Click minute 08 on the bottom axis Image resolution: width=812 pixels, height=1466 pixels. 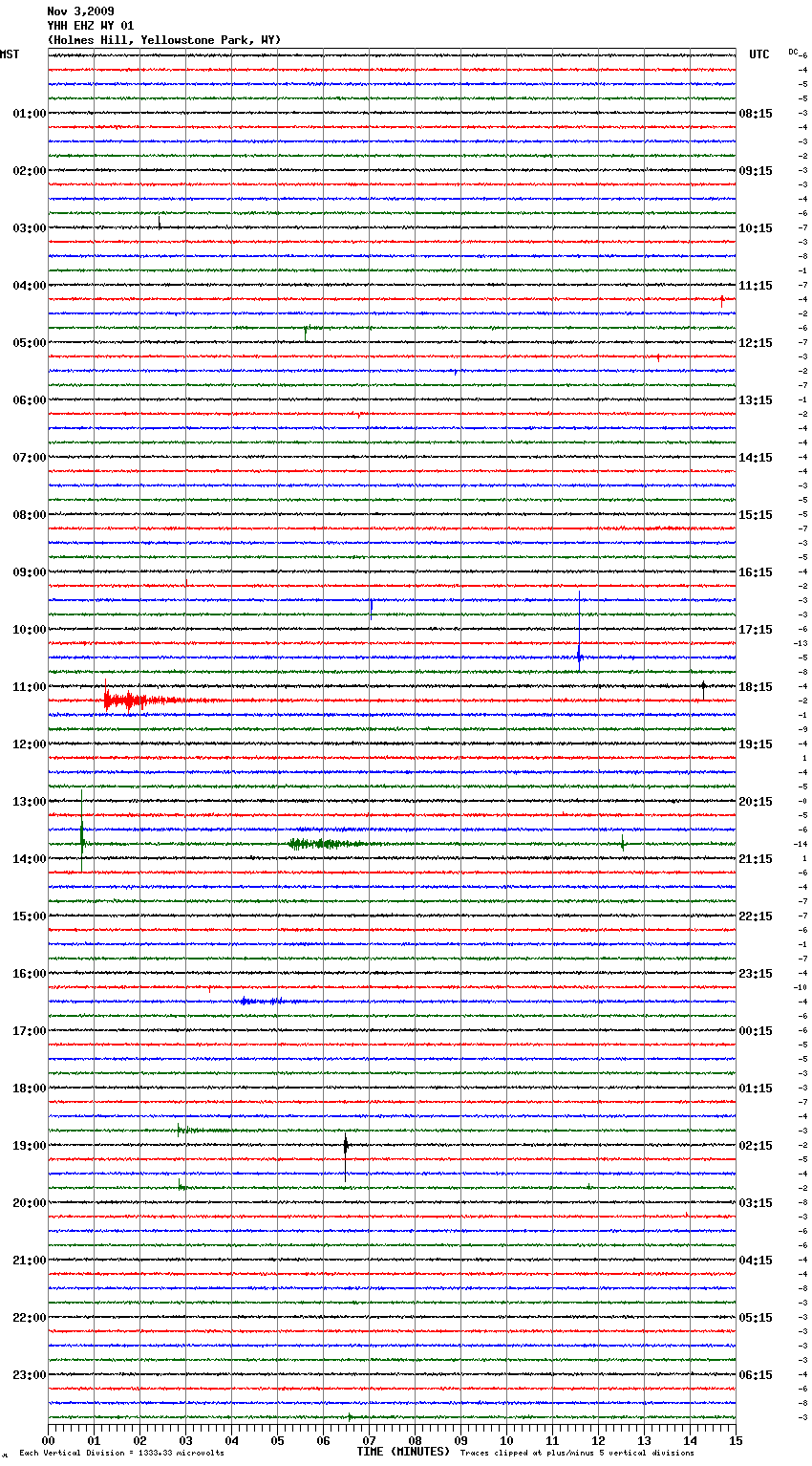click(x=415, y=1440)
